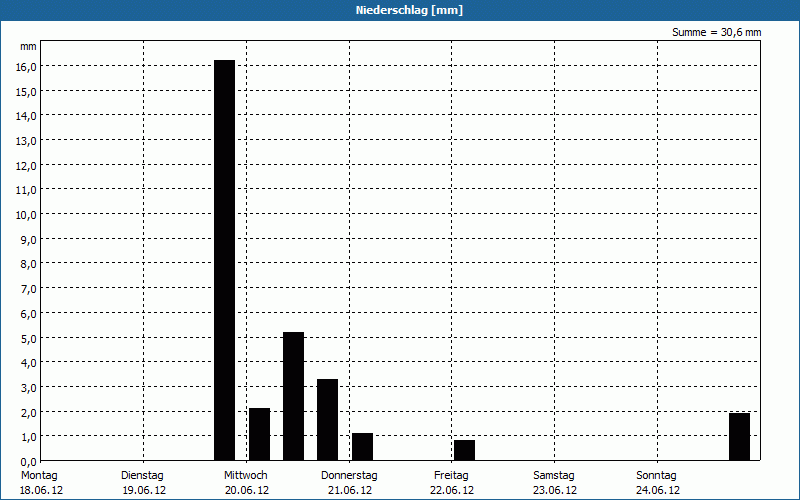Click the date 20.06.12
Viewport: 800px width, 500px height.
[247, 490]
